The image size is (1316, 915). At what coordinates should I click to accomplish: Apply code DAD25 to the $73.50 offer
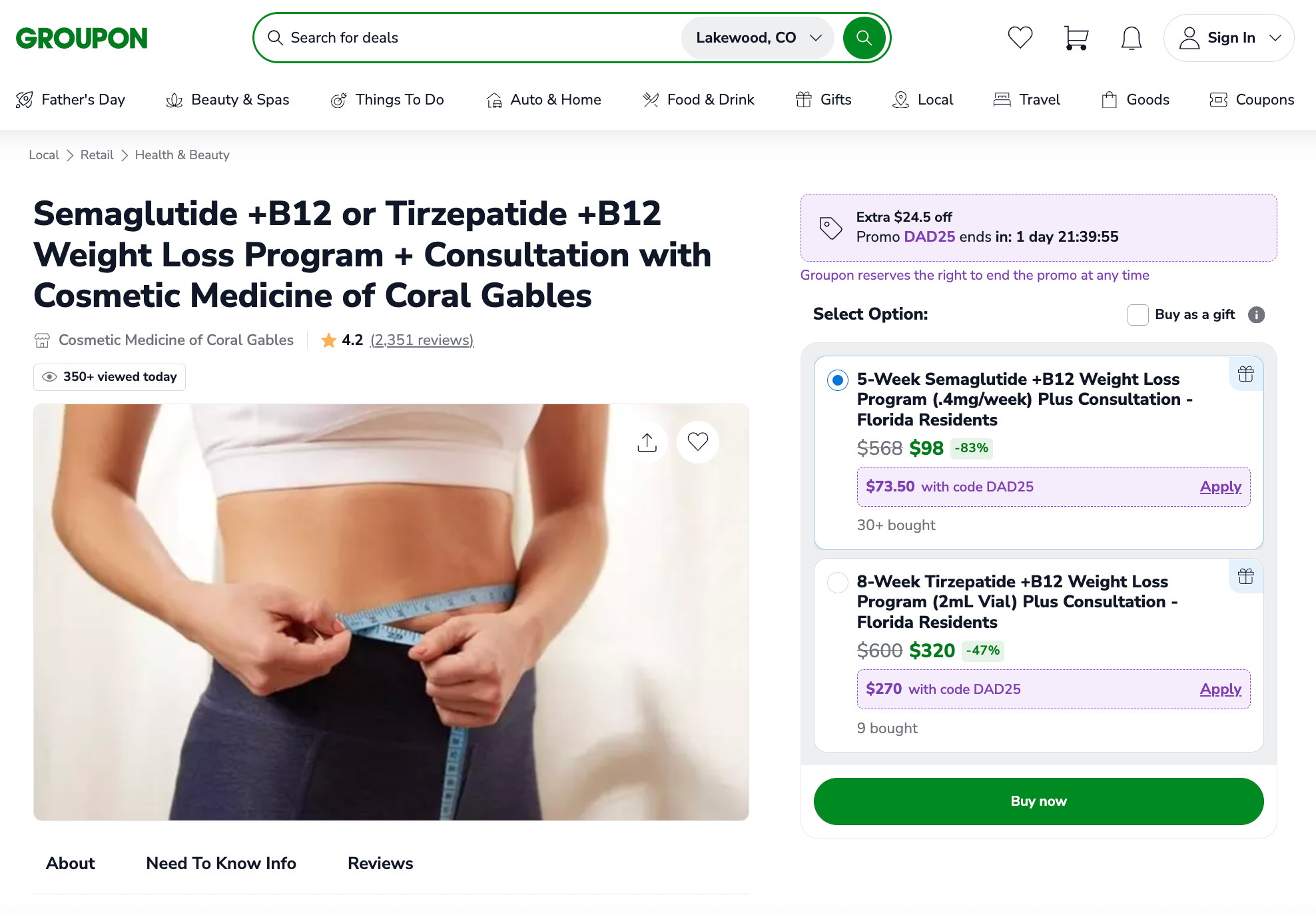pos(1220,487)
